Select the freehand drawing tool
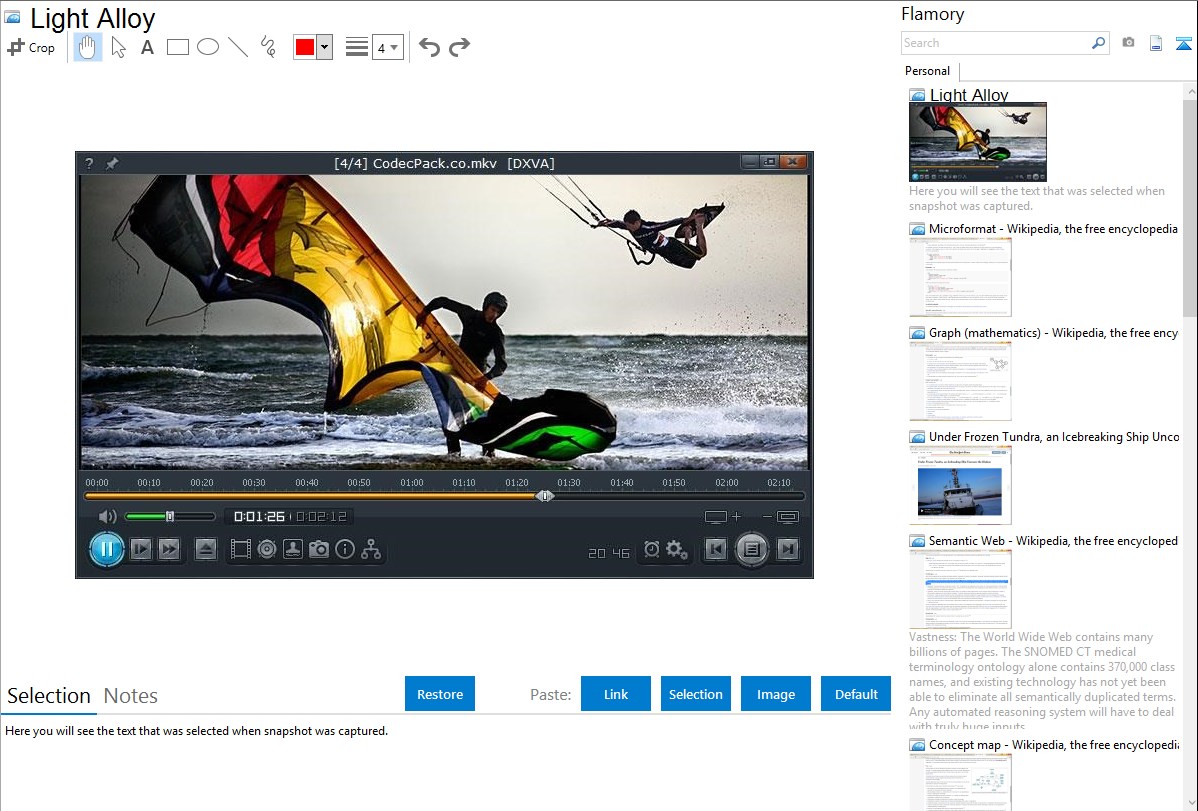 [x=268, y=47]
